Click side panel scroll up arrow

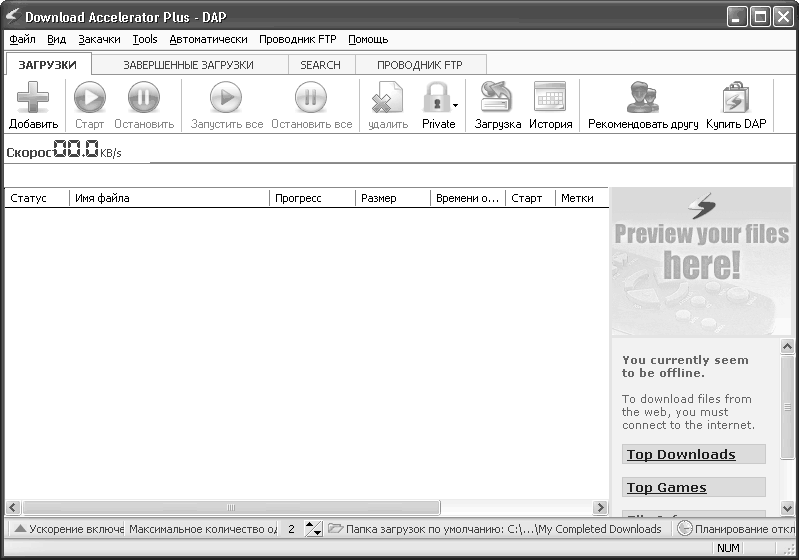(787, 346)
